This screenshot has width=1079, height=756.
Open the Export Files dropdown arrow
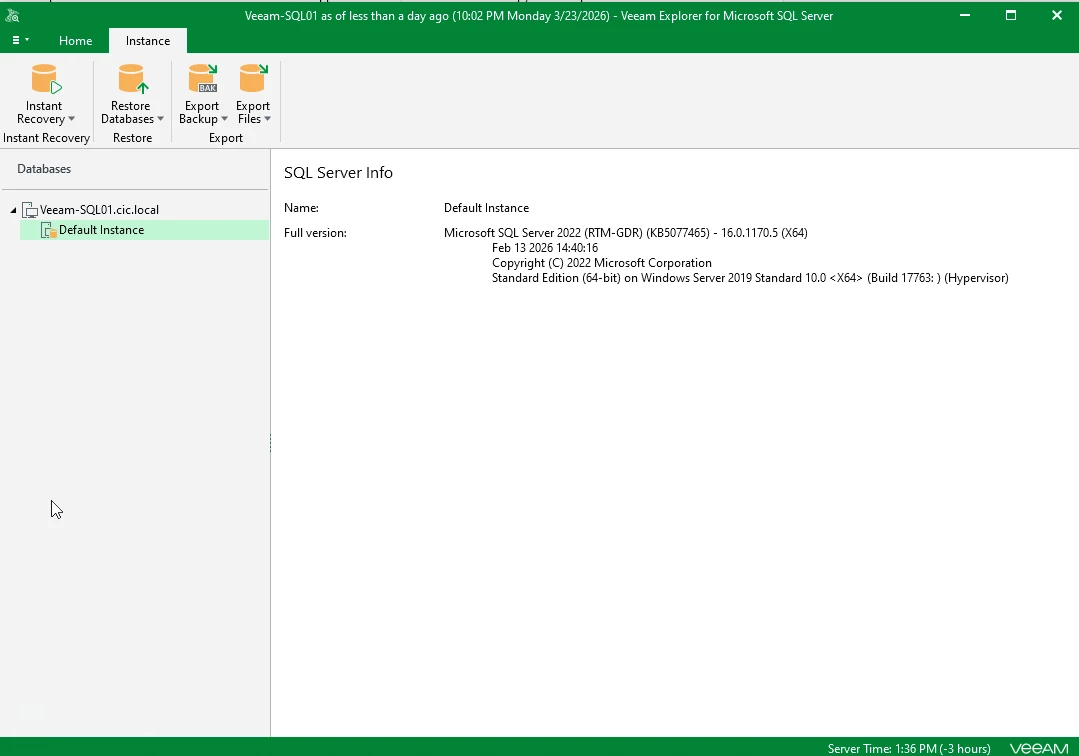tap(268, 119)
